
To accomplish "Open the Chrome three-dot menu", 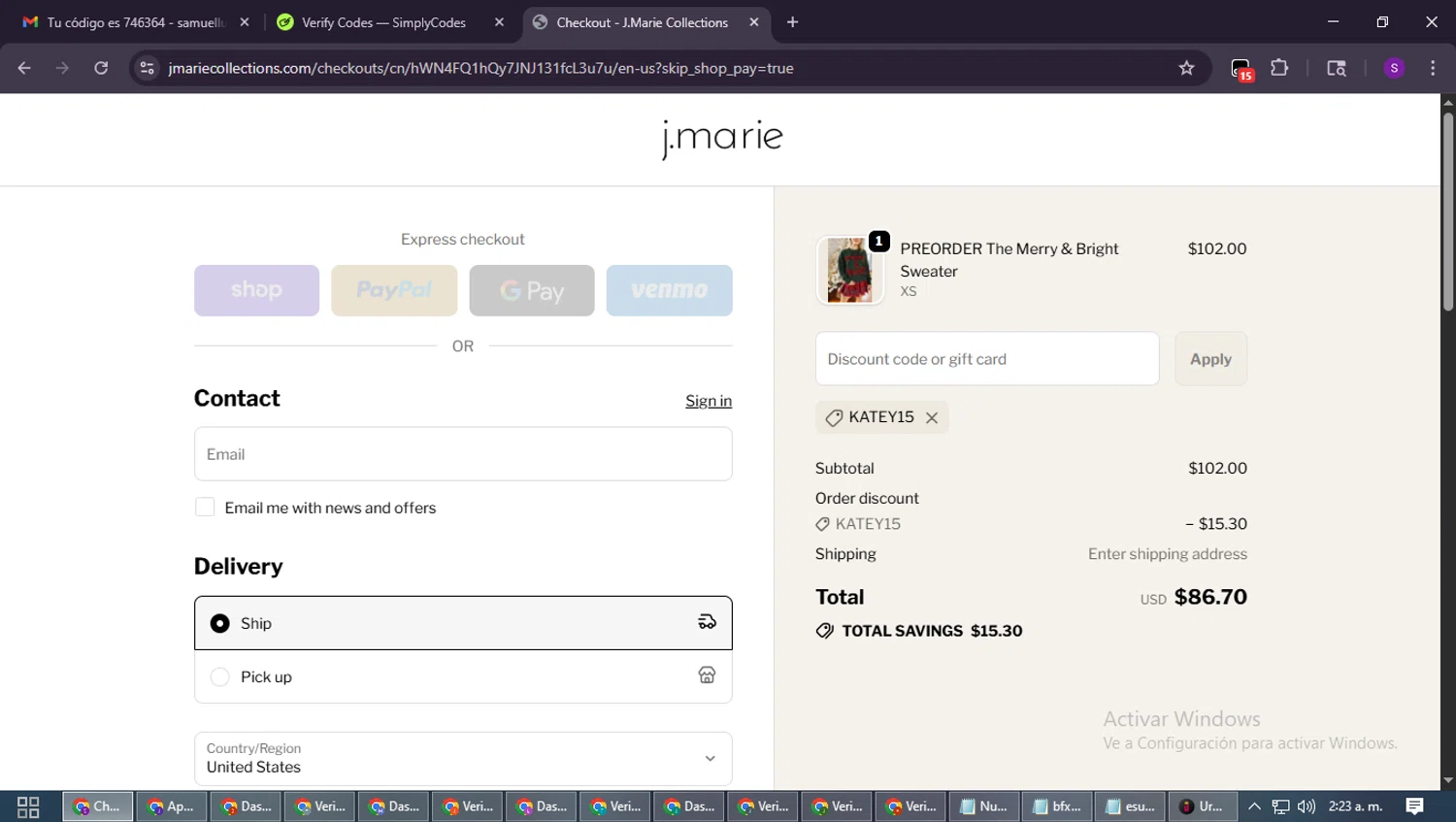I will pos(1433,68).
